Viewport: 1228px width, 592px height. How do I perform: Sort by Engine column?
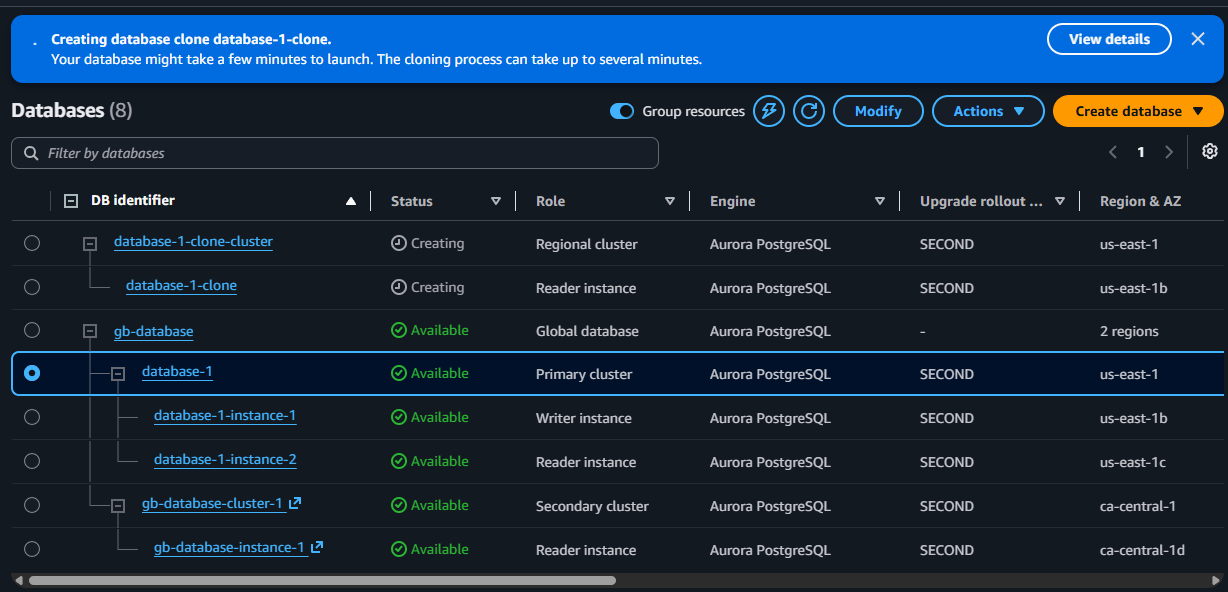tap(880, 201)
